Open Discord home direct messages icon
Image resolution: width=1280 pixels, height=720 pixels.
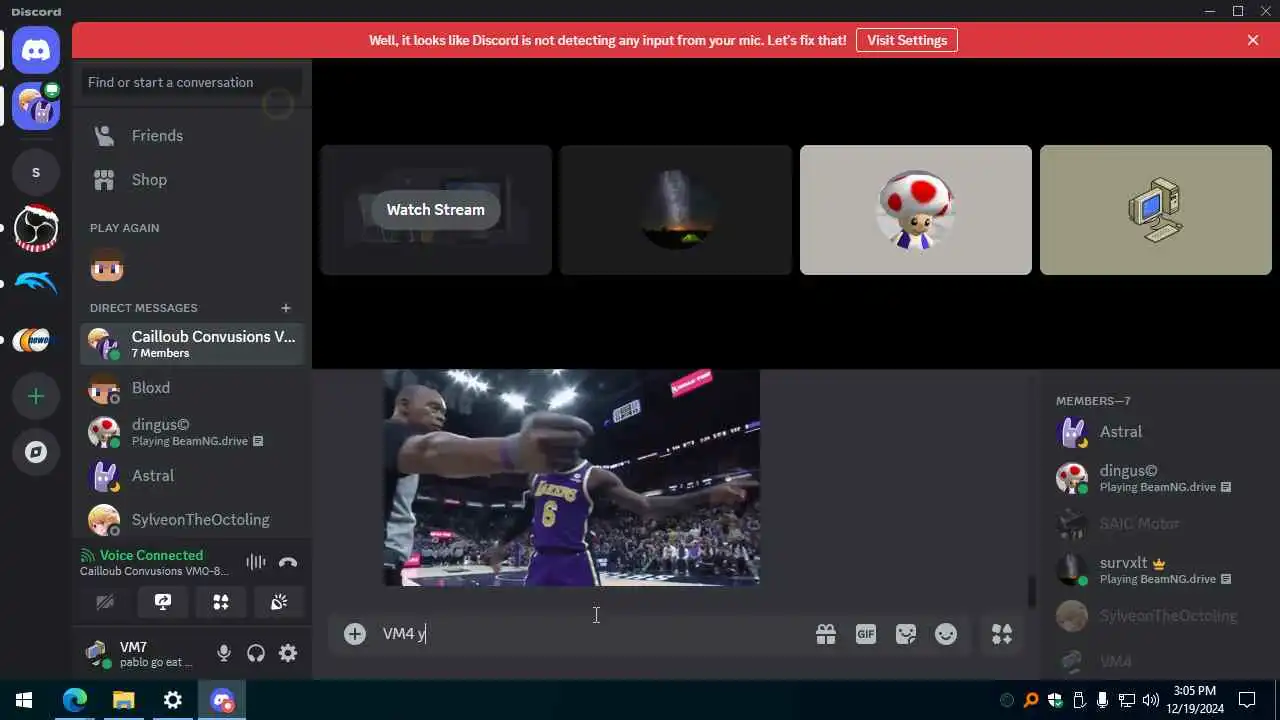(x=36, y=50)
